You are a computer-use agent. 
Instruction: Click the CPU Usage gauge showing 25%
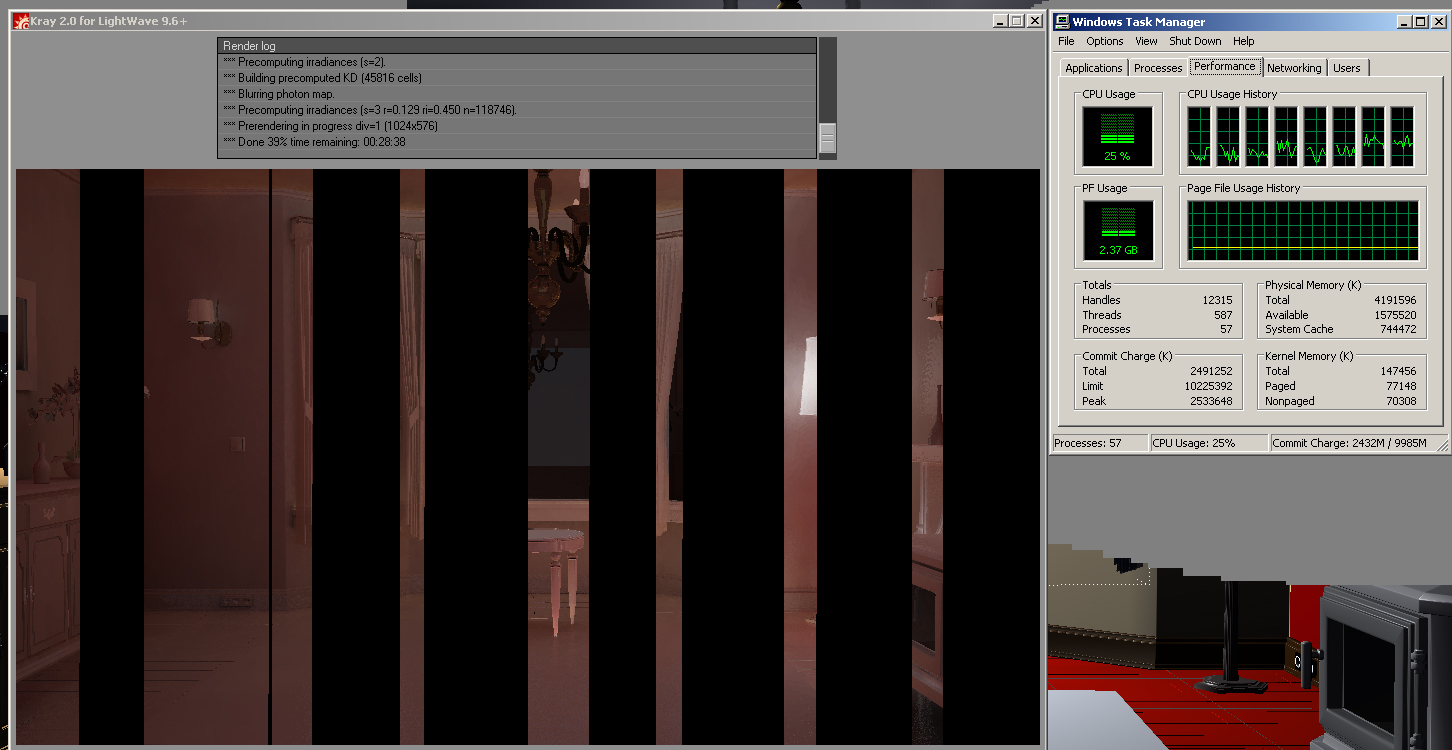pyautogui.click(x=1117, y=136)
